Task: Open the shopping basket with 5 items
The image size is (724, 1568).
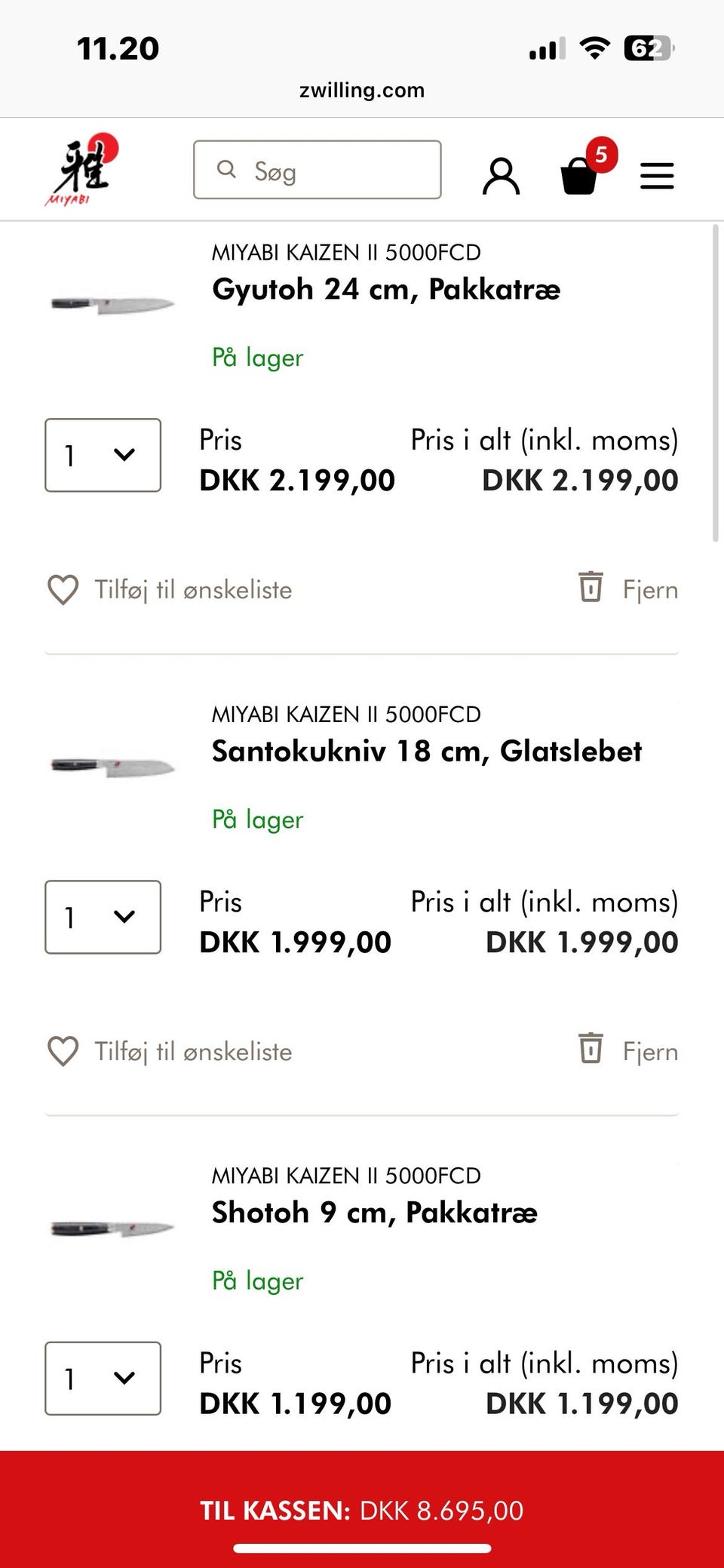Action: tap(581, 174)
